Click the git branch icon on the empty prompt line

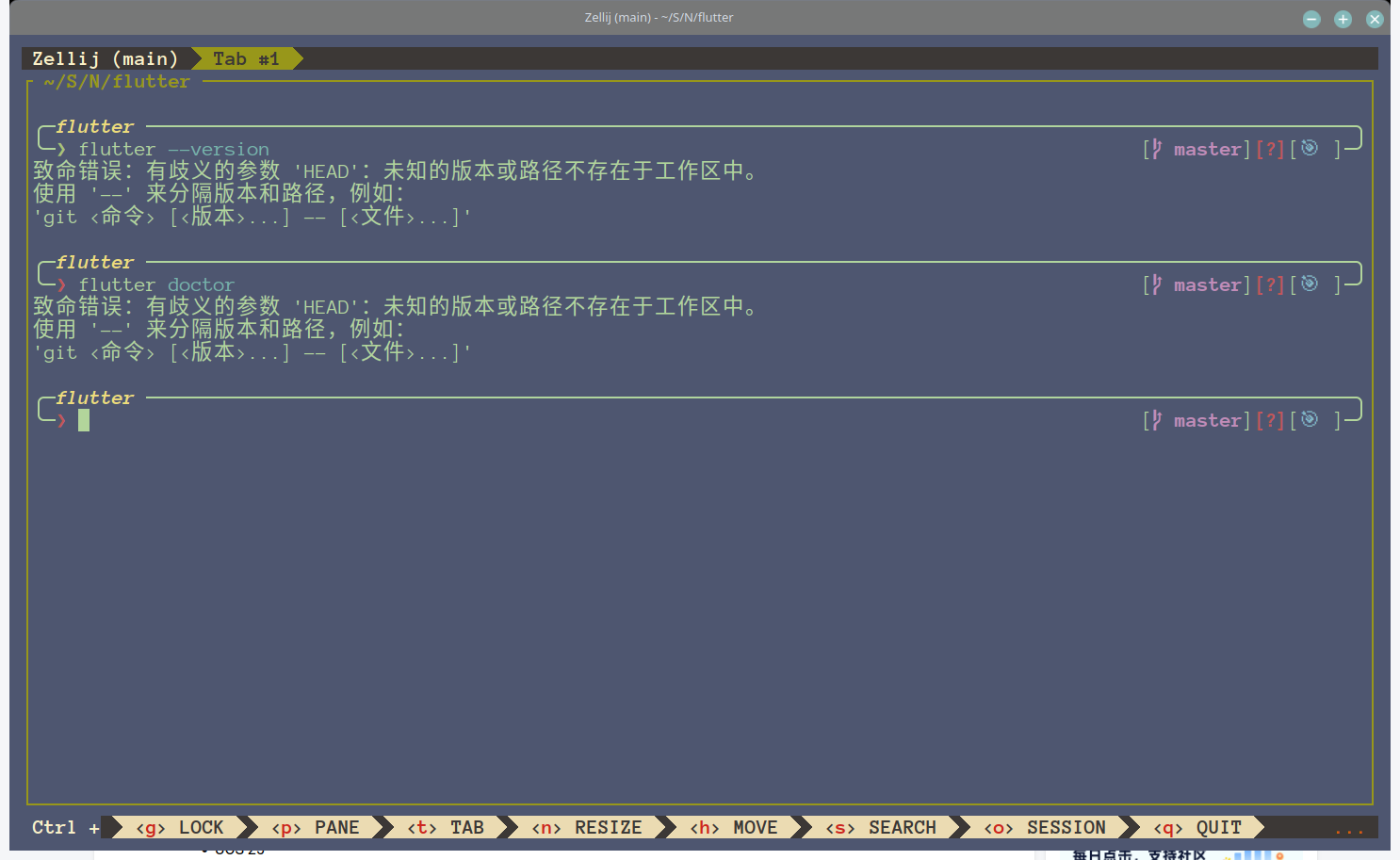coord(1156,420)
